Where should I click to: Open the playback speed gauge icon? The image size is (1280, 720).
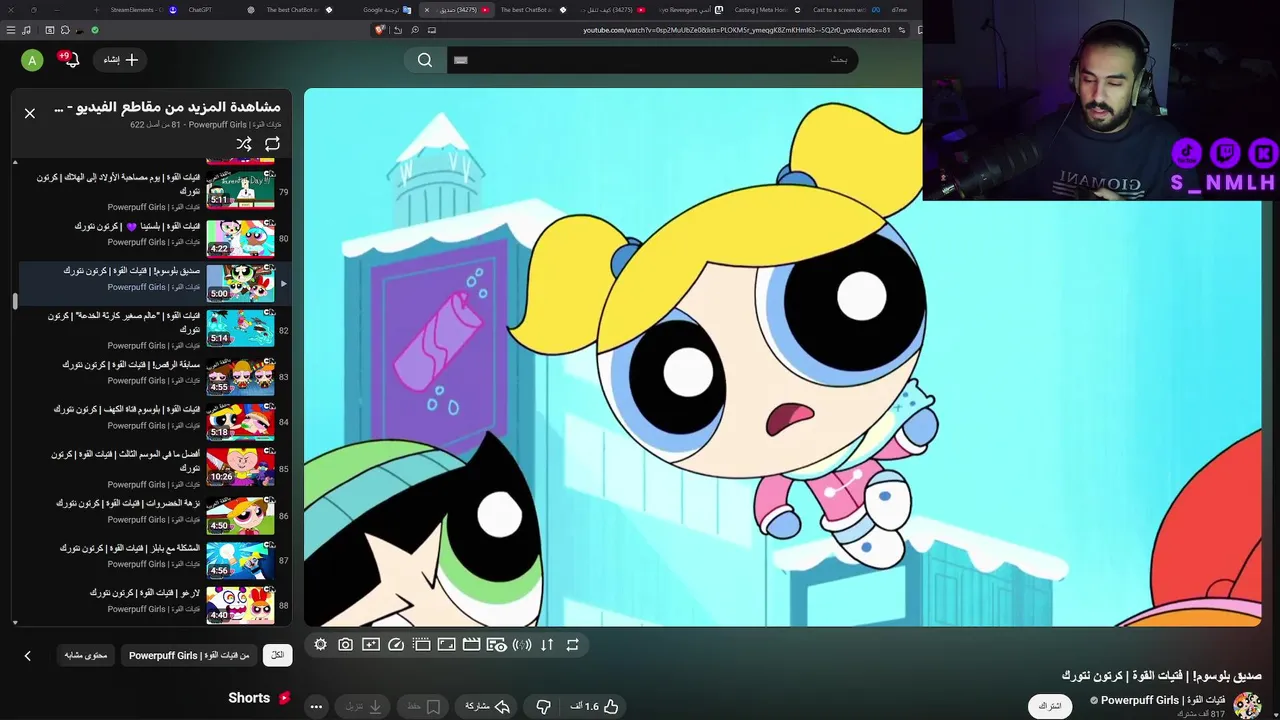(x=396, y=645)
